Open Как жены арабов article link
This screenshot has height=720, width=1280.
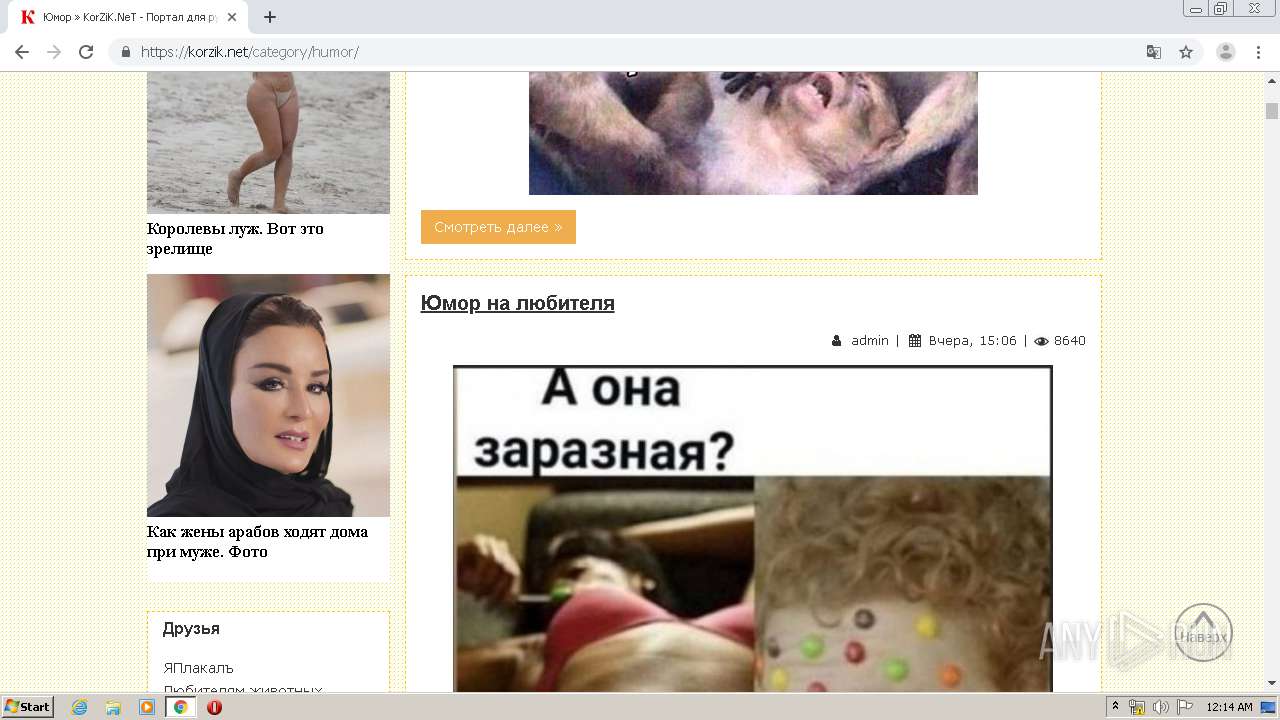coord(257,541)
